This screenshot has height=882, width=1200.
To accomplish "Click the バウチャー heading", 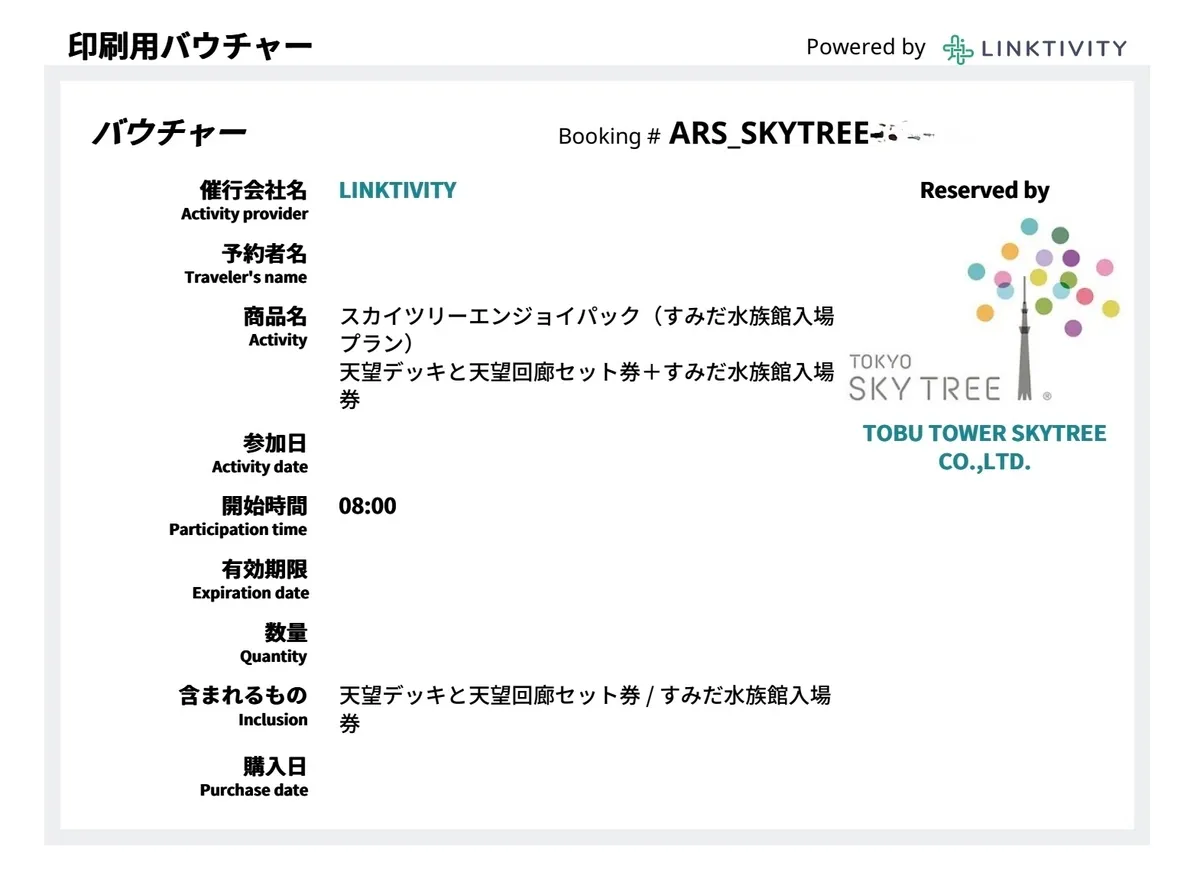I will pyautogui.click(x=169, y=133).
